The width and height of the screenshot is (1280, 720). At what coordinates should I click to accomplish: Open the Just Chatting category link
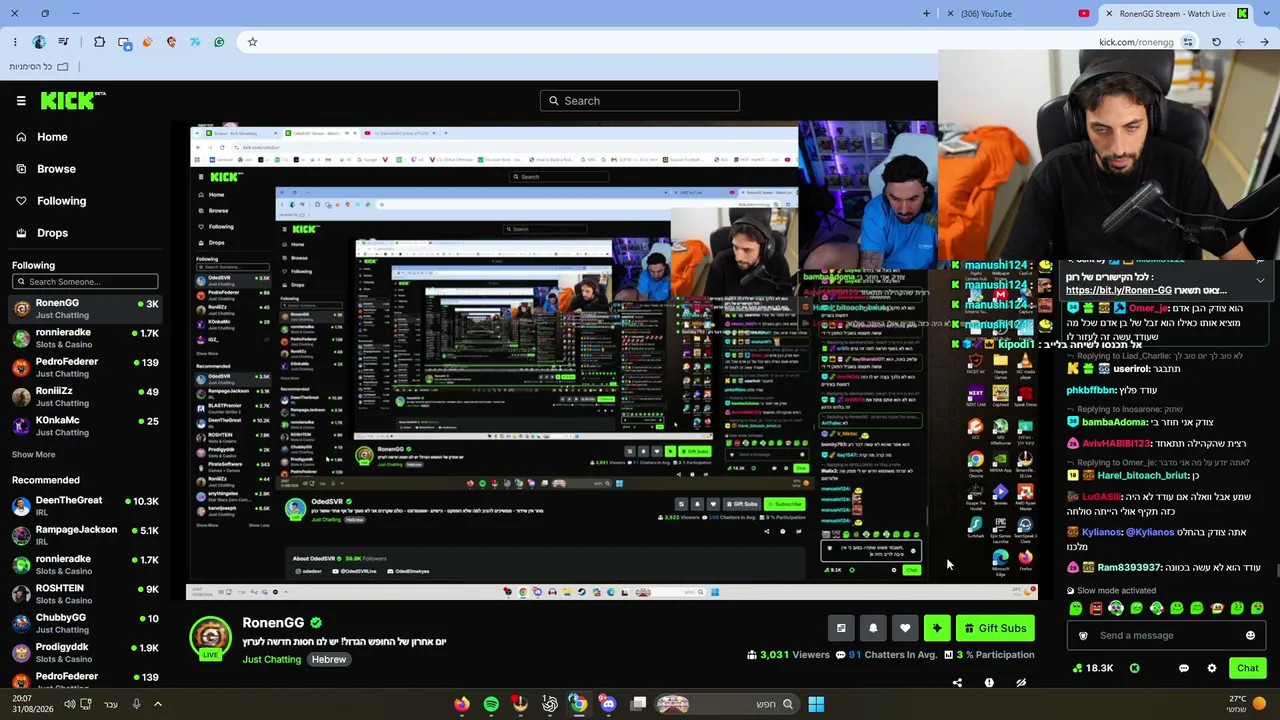pyautogui.click(x=271, y=660)
